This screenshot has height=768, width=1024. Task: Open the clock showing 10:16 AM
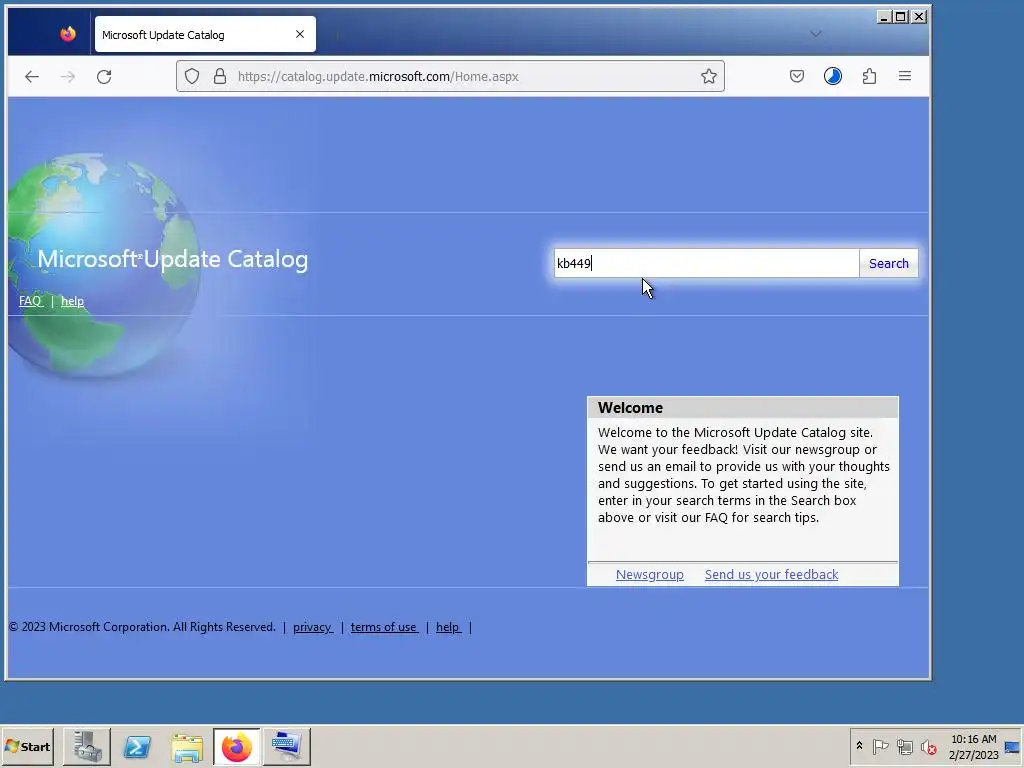(973, 747)
